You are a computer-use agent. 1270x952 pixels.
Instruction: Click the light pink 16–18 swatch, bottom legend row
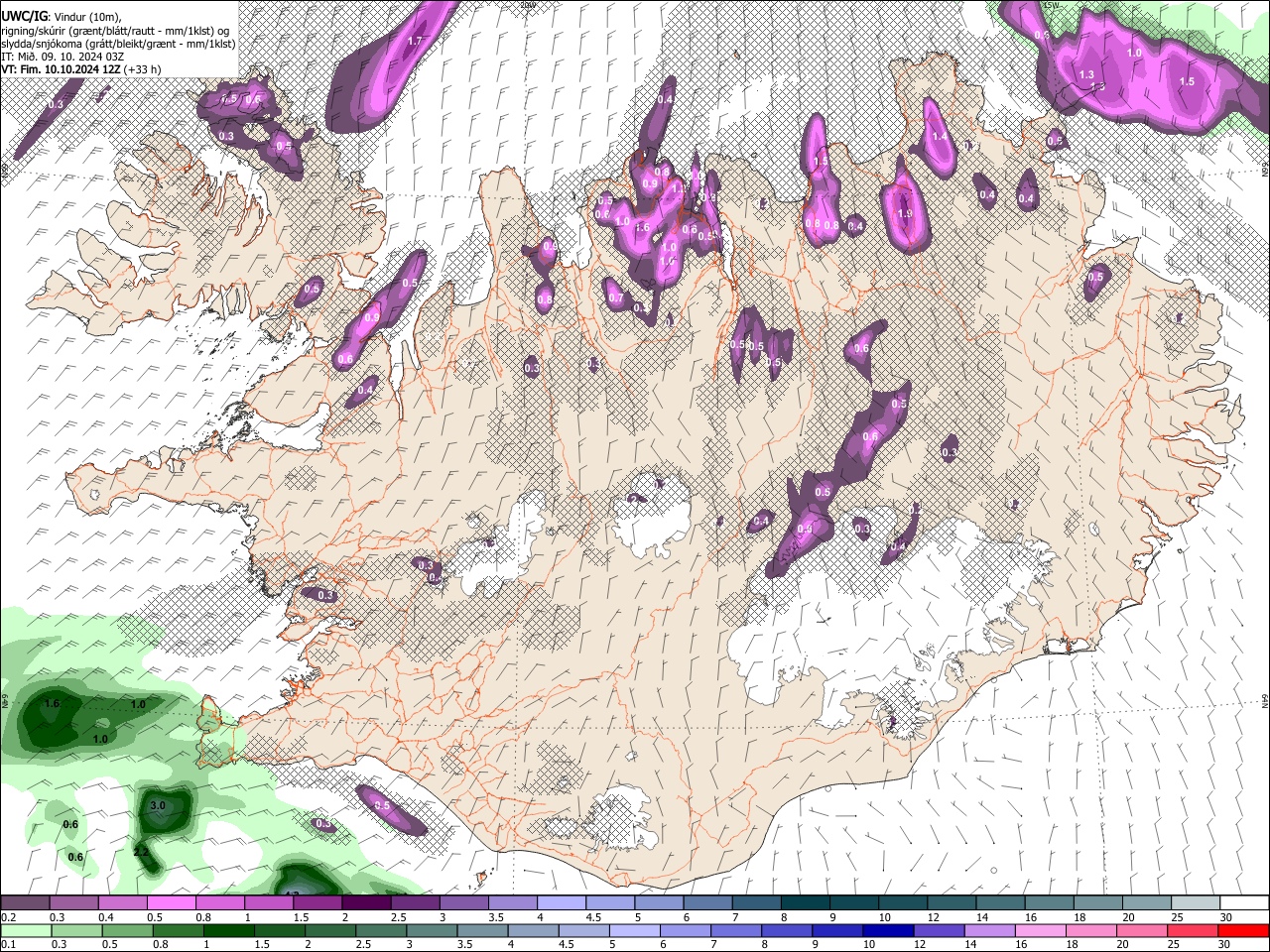click(x=1042, y=930)
